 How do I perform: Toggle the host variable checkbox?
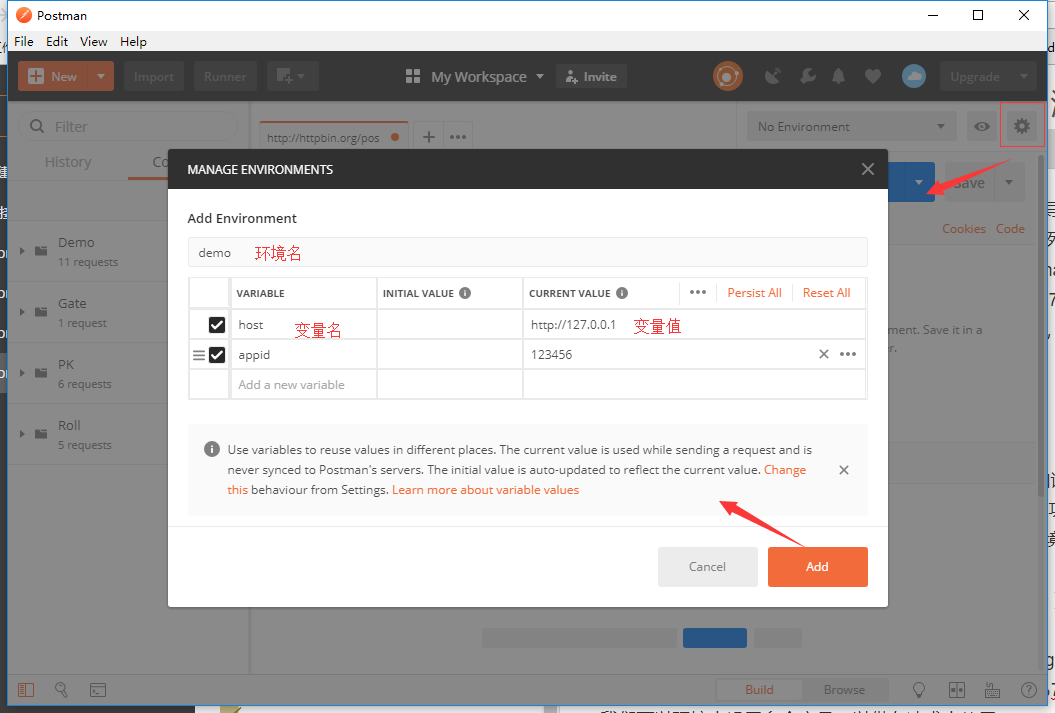(x=217, y=325)
